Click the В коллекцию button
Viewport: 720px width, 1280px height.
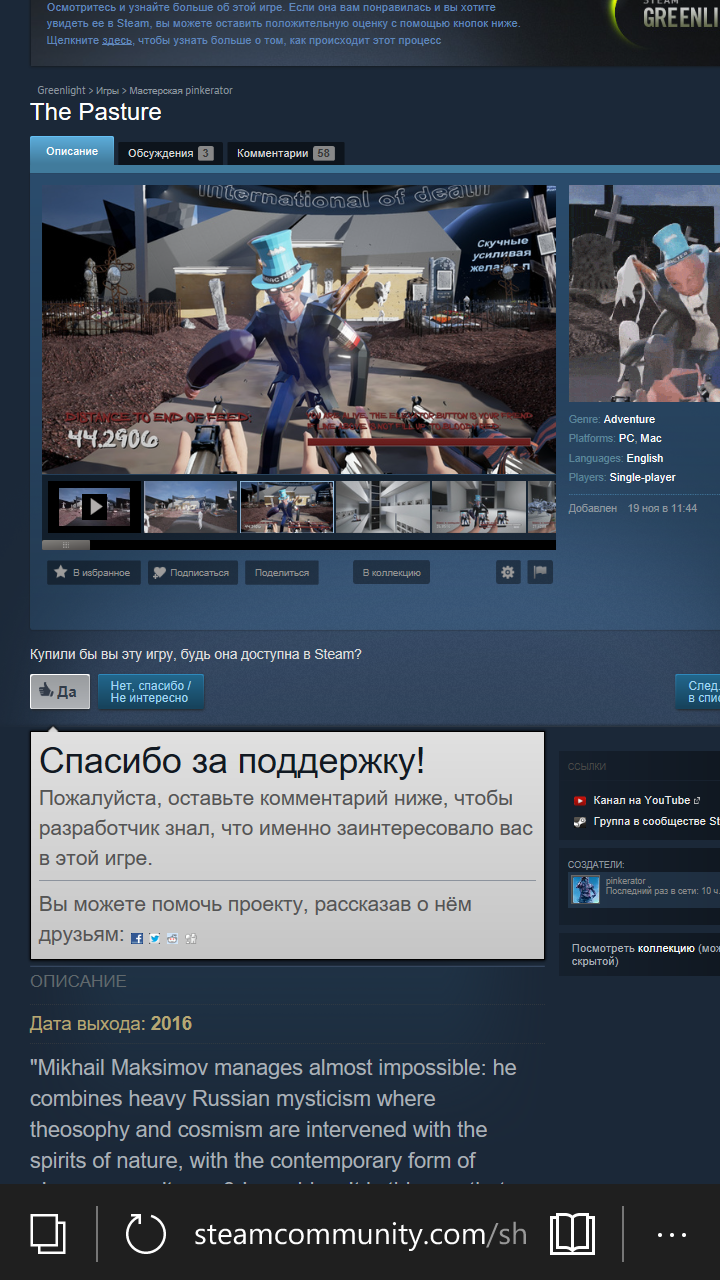(392, 572)
